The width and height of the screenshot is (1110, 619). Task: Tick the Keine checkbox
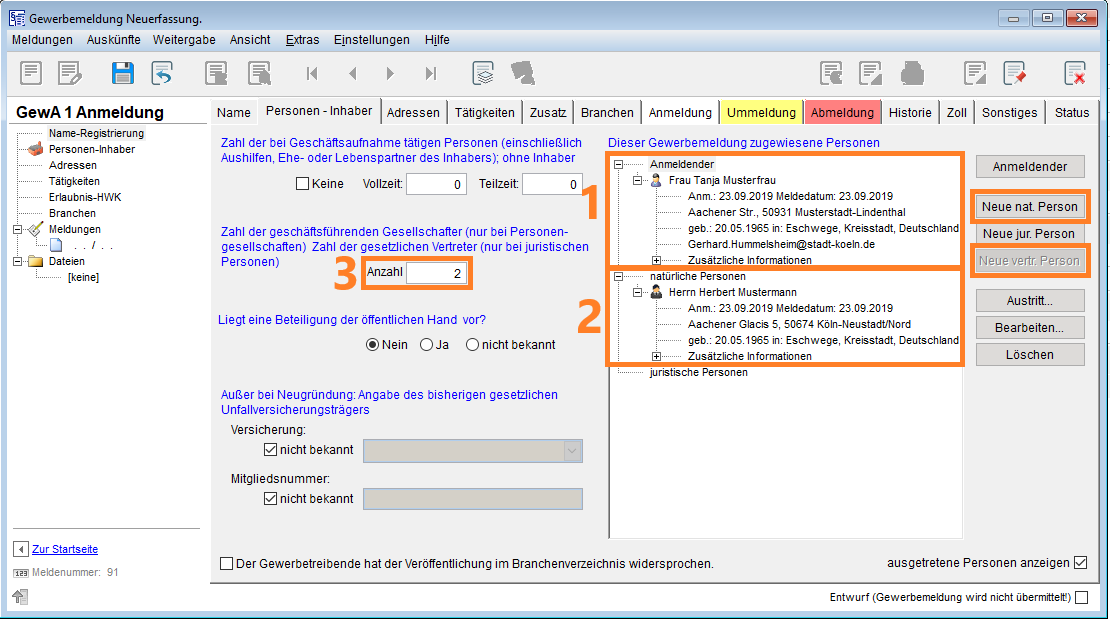coord(302,184)
